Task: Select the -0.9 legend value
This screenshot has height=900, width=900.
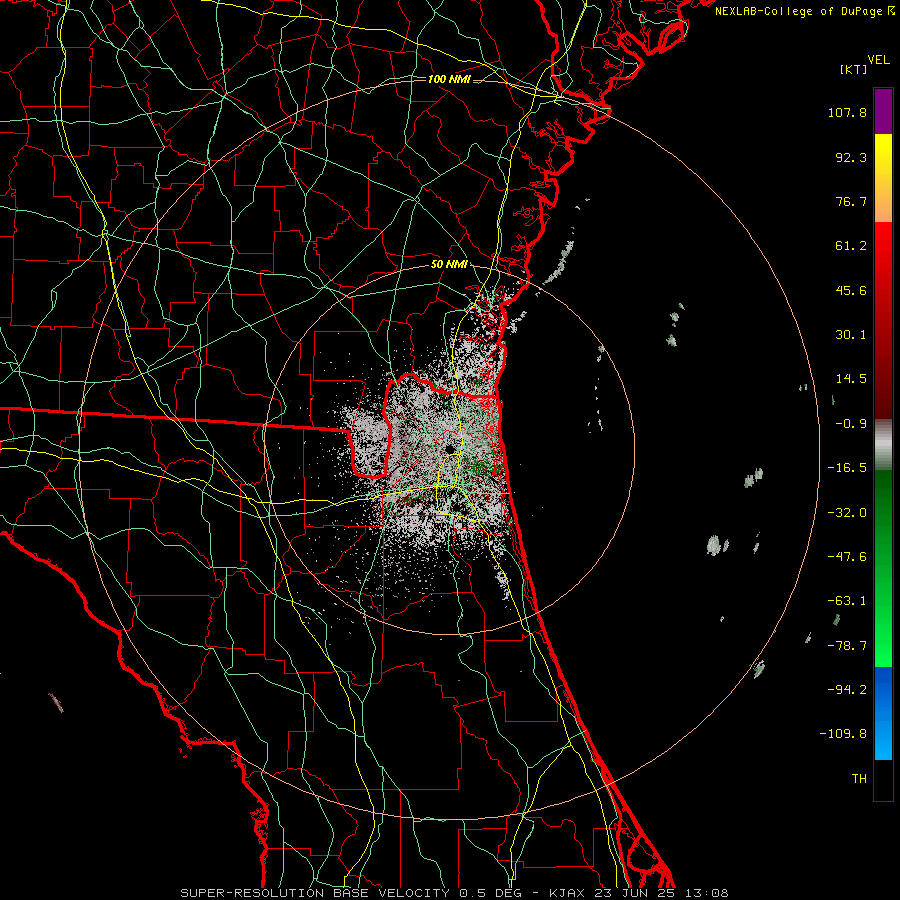Action: [851, 424]
